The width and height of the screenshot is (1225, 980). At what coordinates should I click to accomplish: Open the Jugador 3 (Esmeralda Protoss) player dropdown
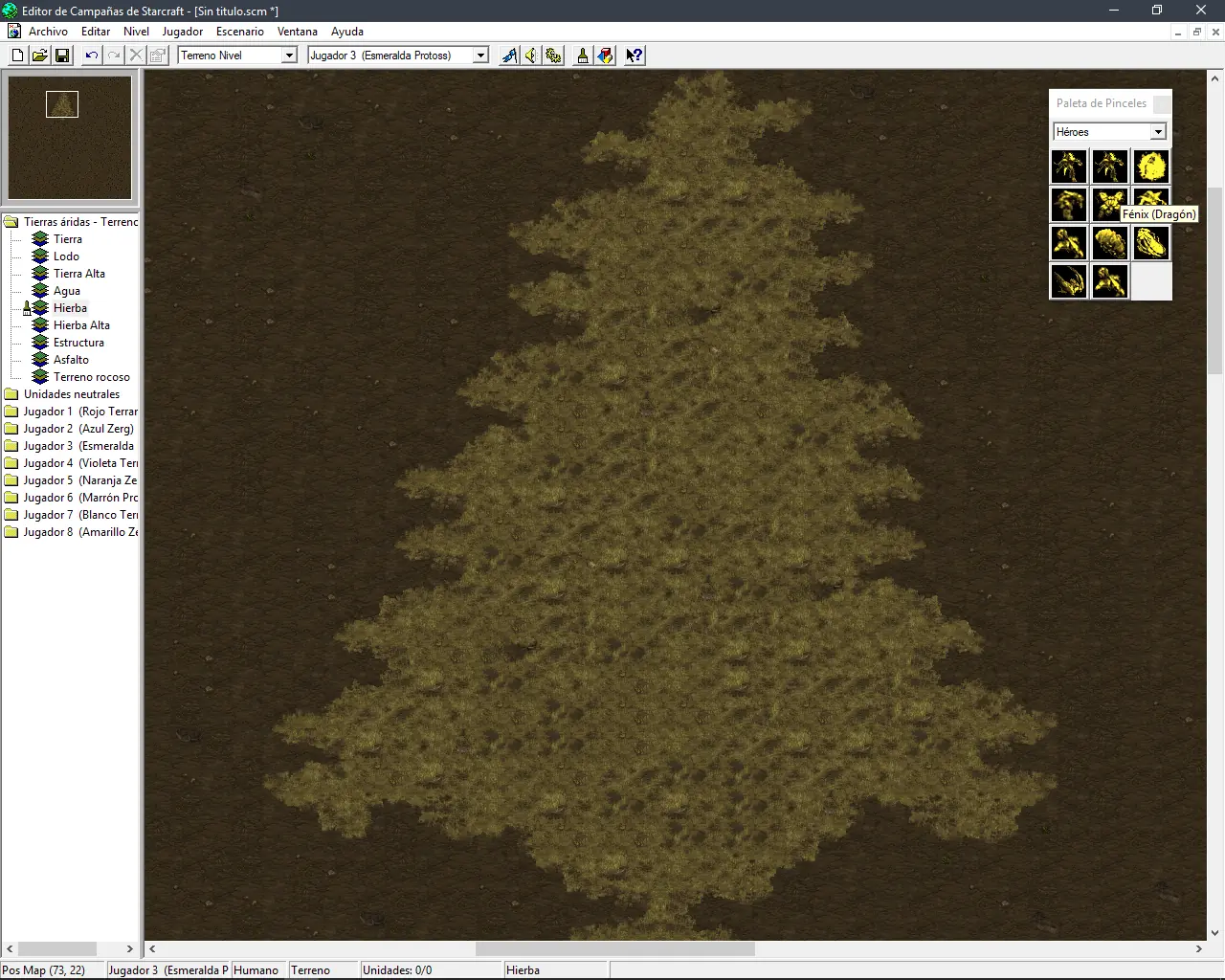(x=480, y=56)
